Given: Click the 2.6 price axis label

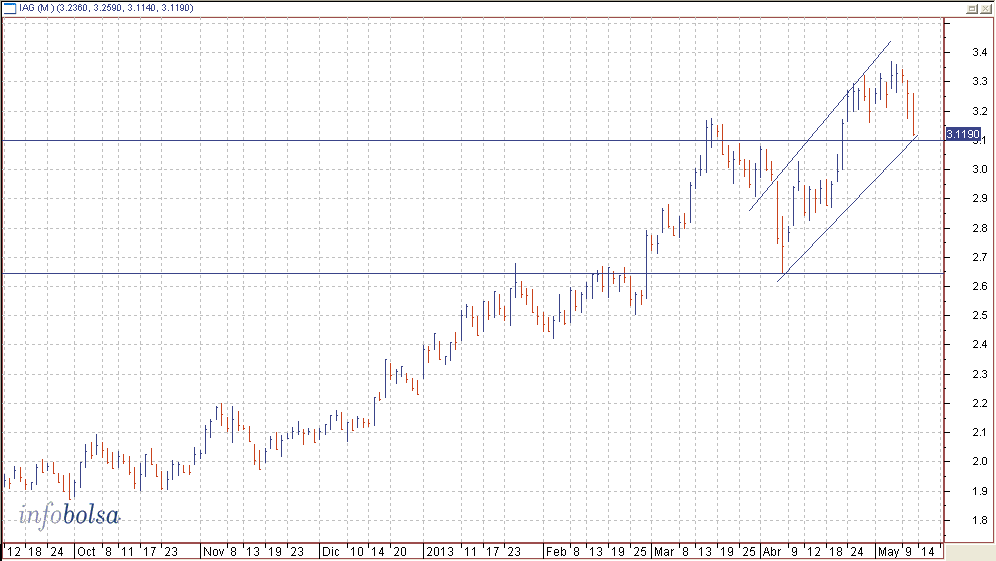Looking at the screenshot, I should 979,287.
